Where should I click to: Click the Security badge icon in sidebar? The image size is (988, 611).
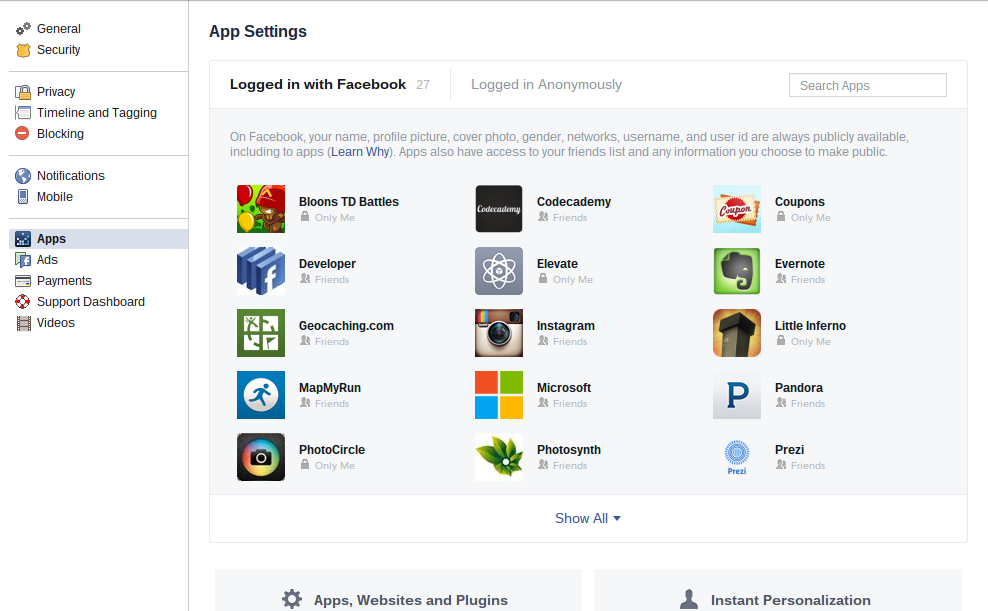[x=23, y=50]
